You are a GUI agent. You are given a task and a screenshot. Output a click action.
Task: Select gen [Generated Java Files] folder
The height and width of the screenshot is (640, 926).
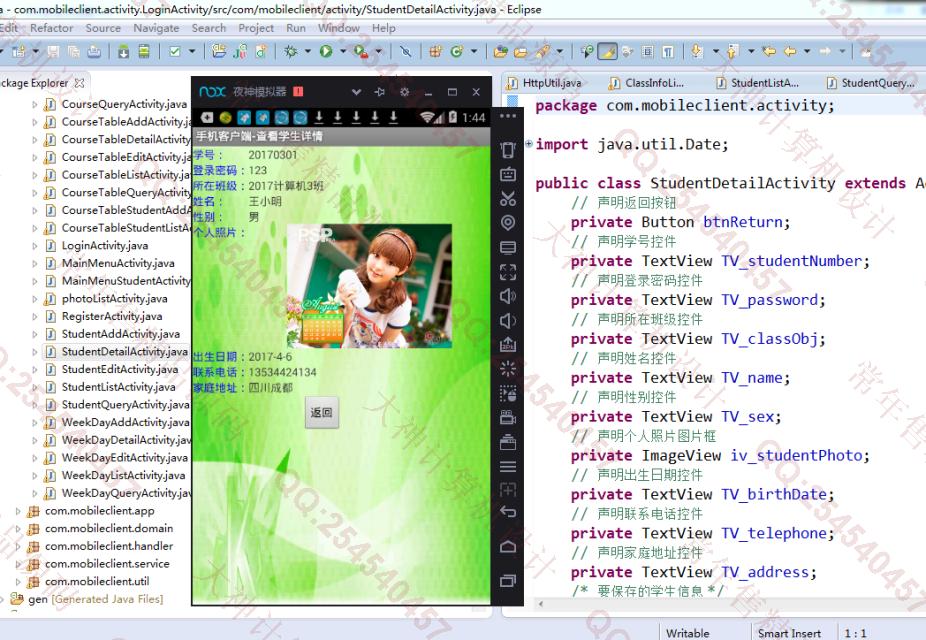click(x=96, y=599)
